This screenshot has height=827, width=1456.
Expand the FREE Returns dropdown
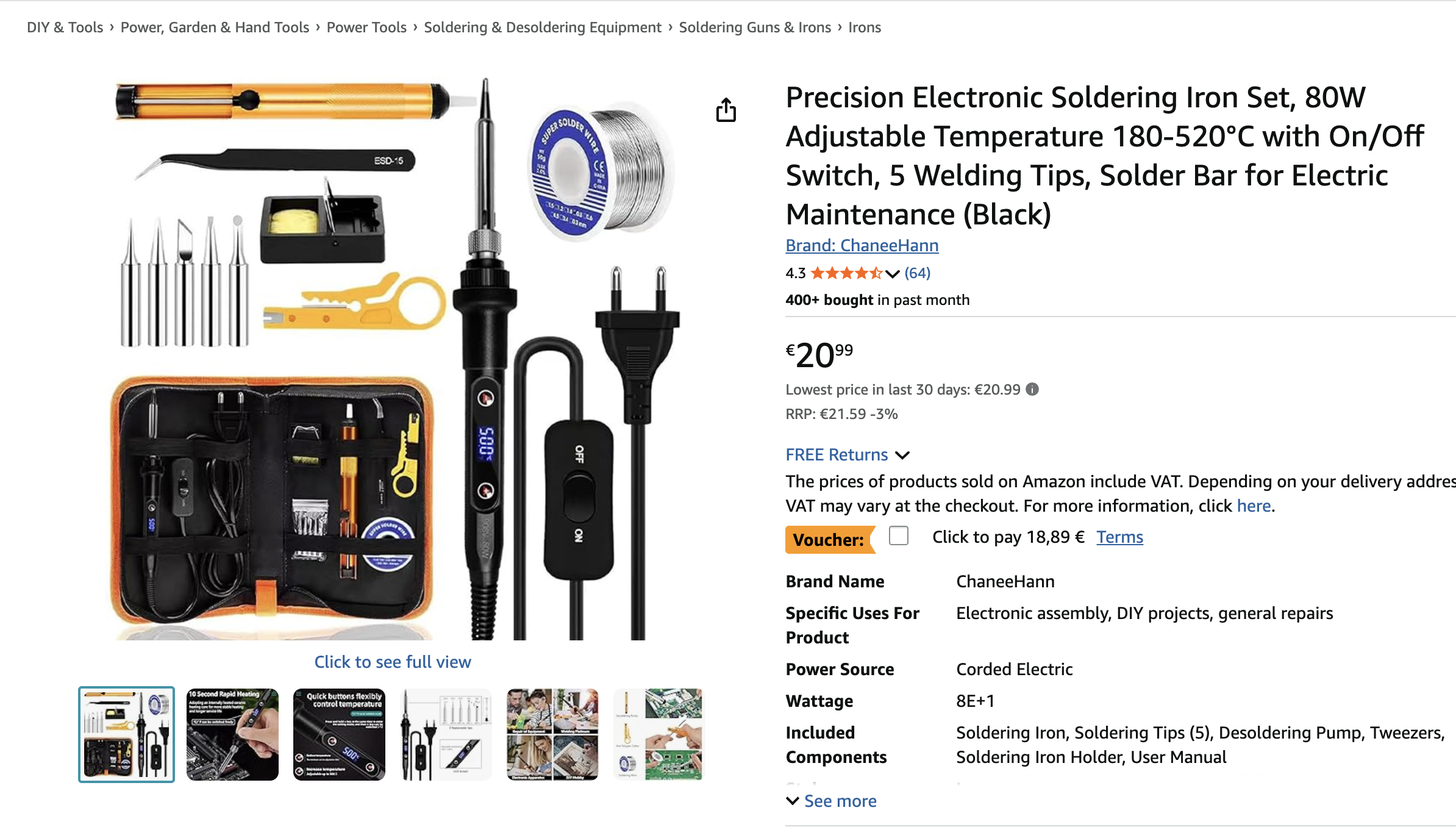tap(848, 455)
